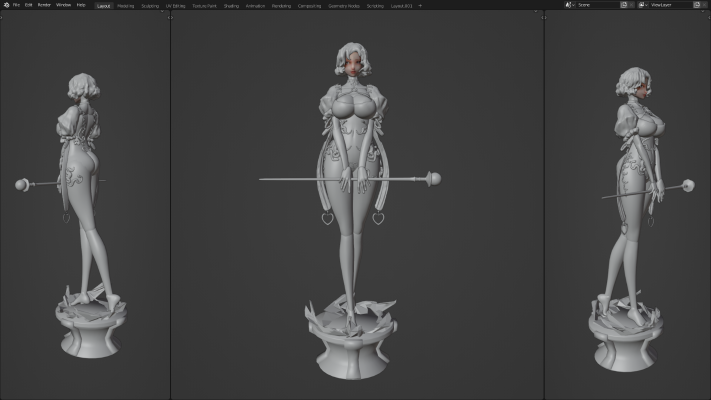The width and height of the screenshot is (711, 400).
Task: Switch to the Shading workspace tab
Action: 231,5
